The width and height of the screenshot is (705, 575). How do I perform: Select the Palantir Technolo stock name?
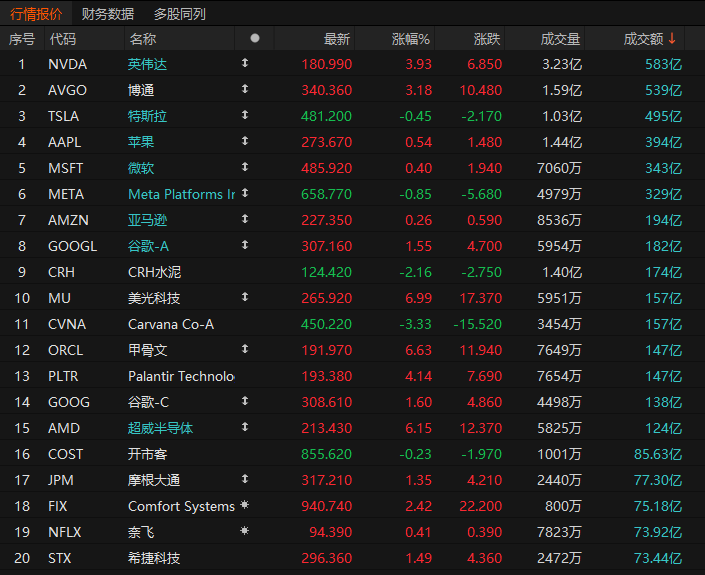coord(181,376)
